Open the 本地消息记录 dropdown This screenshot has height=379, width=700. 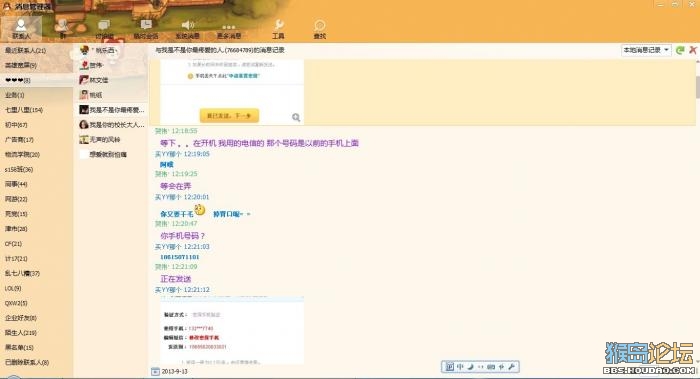646,50
